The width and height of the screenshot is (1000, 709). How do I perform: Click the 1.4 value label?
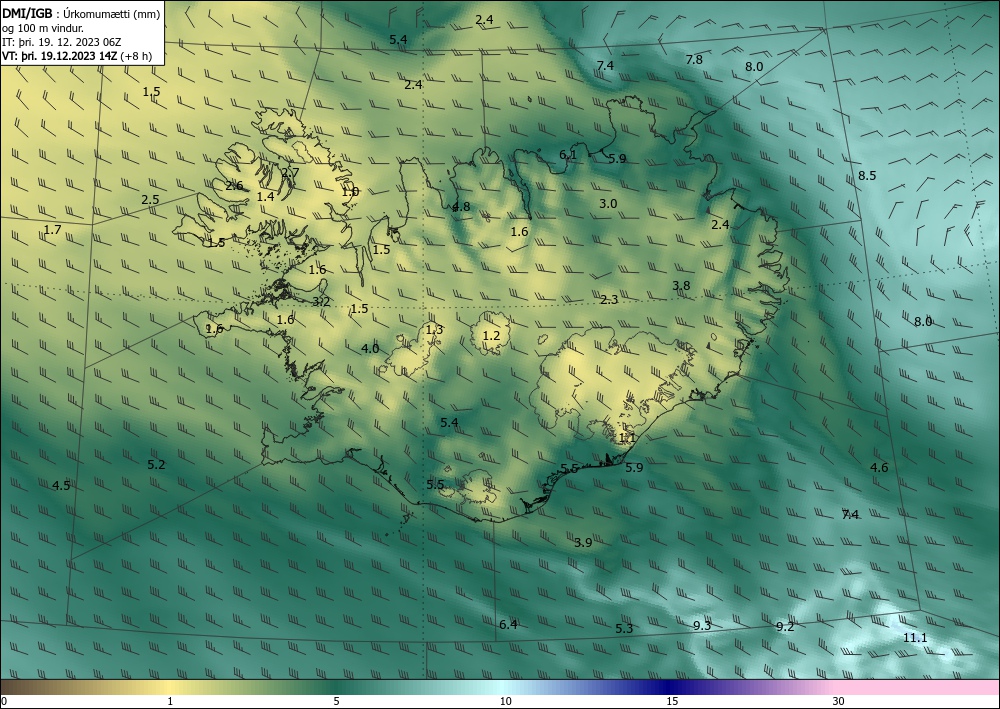coord(265,196)
